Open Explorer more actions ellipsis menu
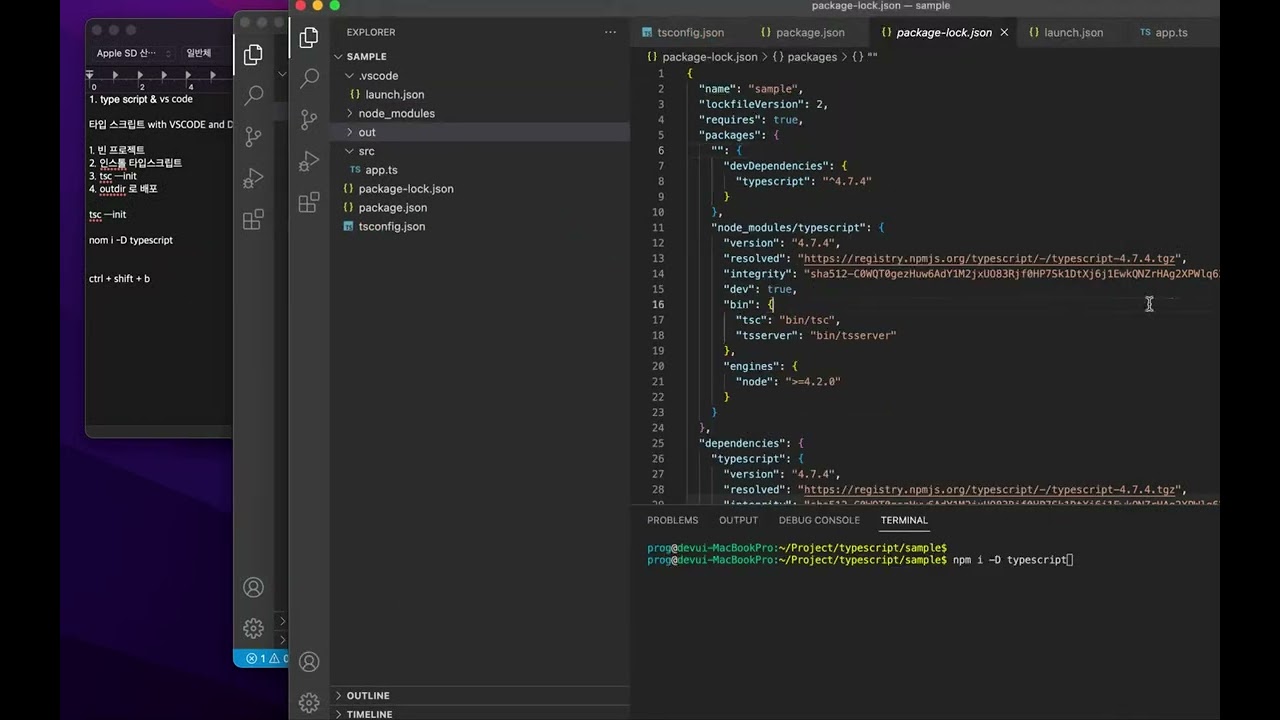The width and height of the screenshot is (1280, 720). [x=610, y=32]
